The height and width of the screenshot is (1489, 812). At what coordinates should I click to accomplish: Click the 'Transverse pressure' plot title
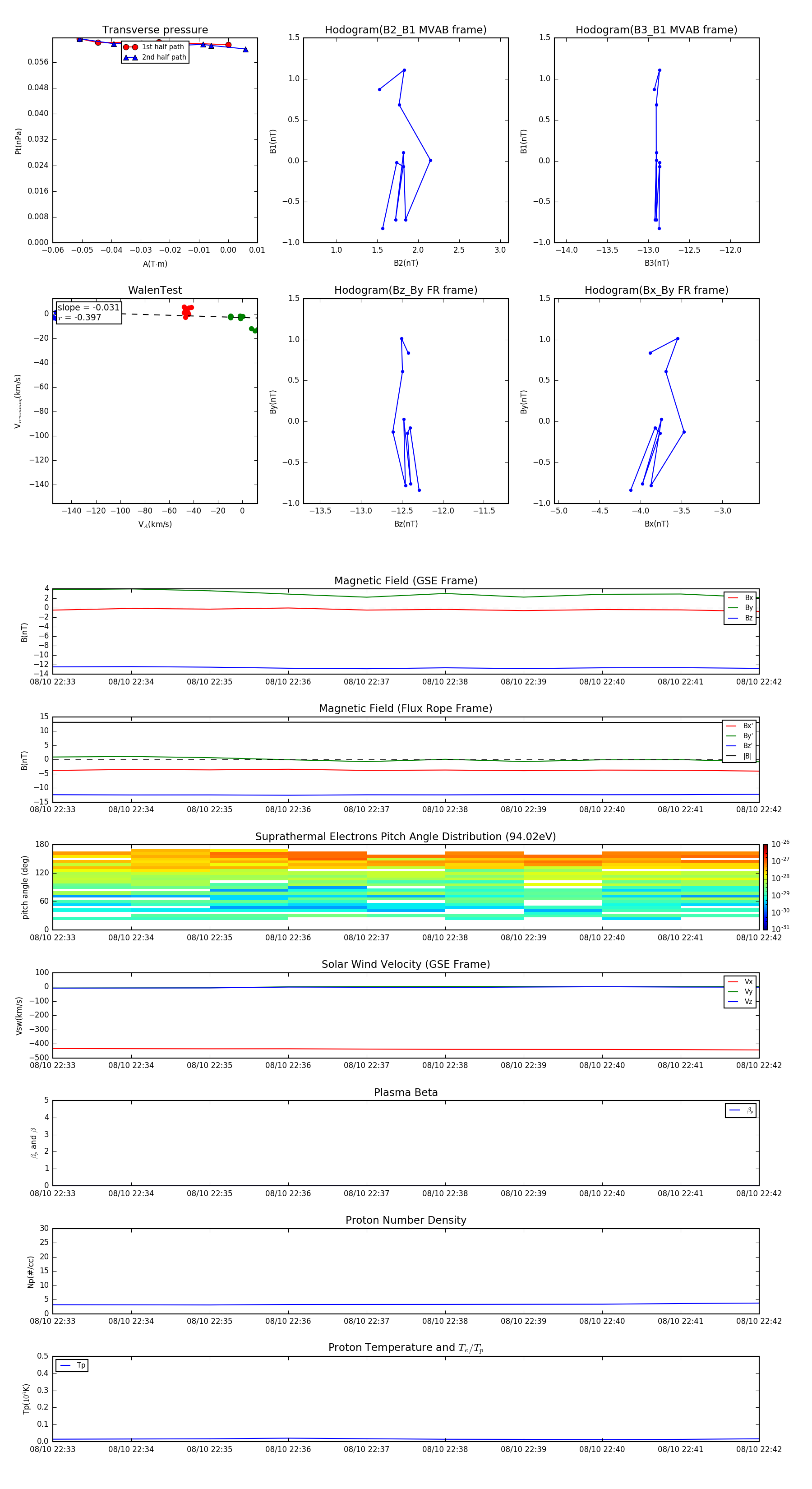[155, 30]
